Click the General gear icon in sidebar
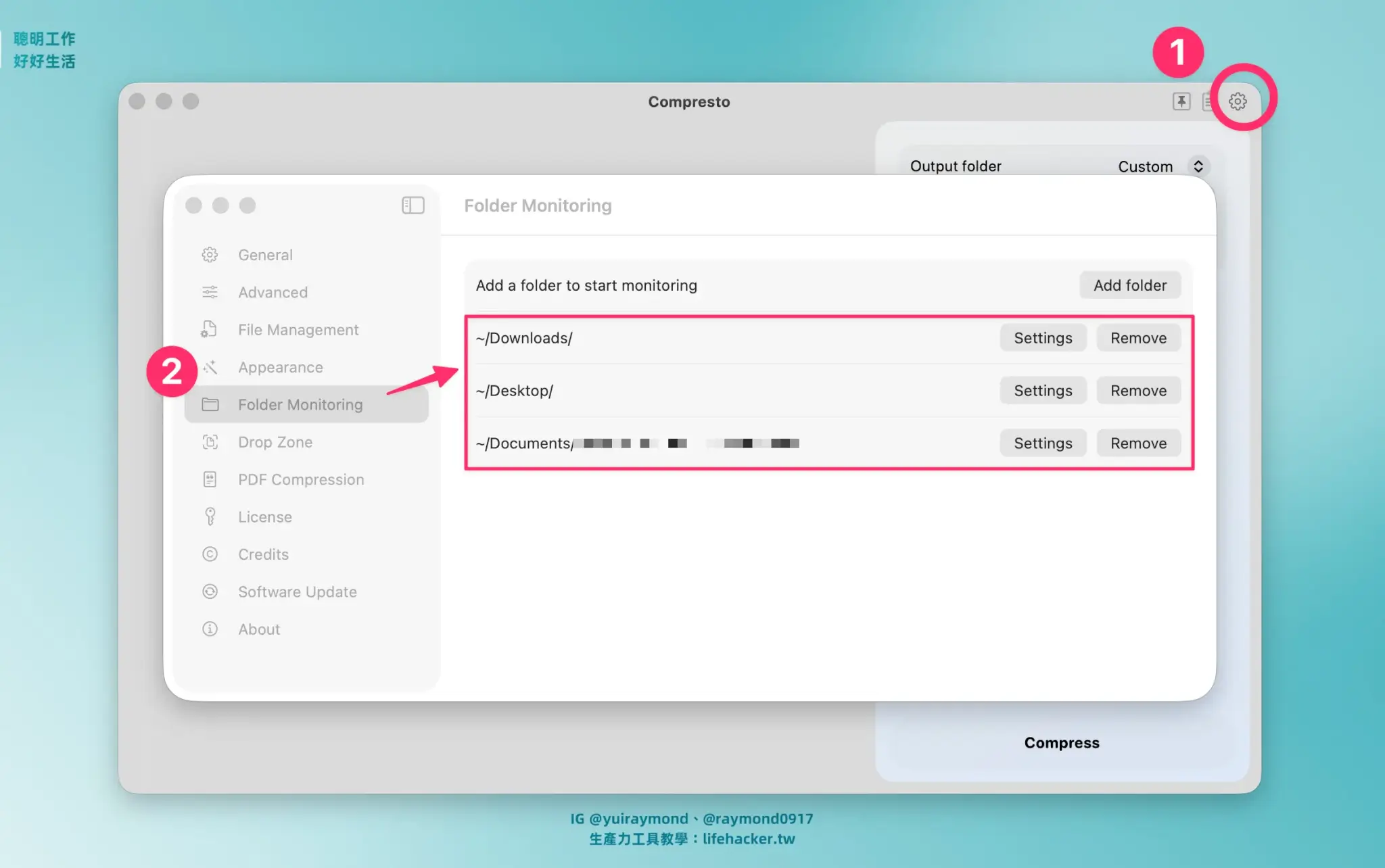Image resolution: width=1385 pixels, height=868 pixels. (210, 255)
